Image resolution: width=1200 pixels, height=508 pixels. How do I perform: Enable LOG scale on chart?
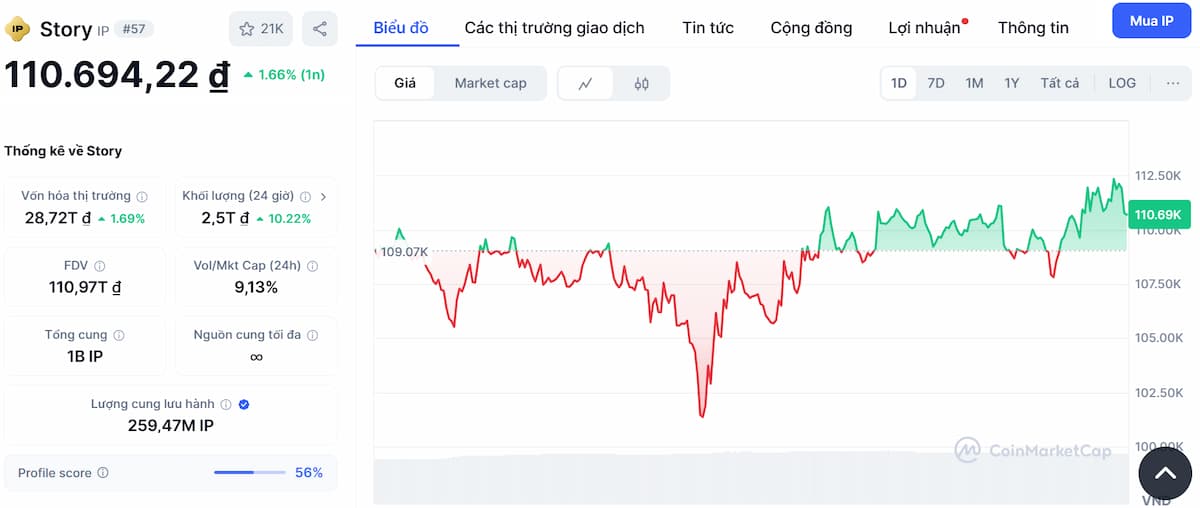(1122, 83)
